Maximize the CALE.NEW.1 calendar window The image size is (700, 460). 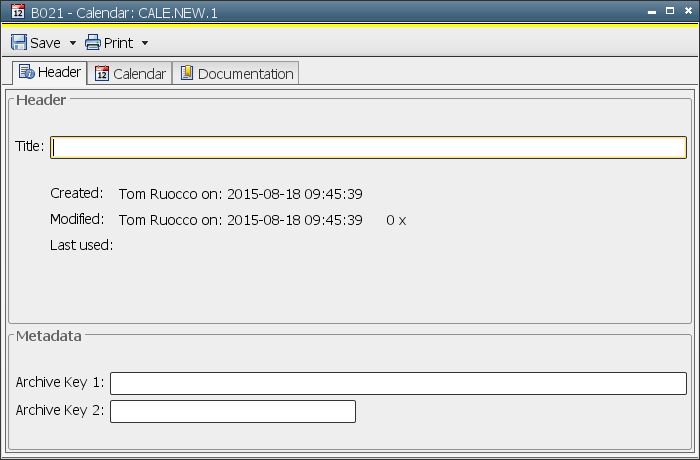pyautogui.click(x=670, y=12)
